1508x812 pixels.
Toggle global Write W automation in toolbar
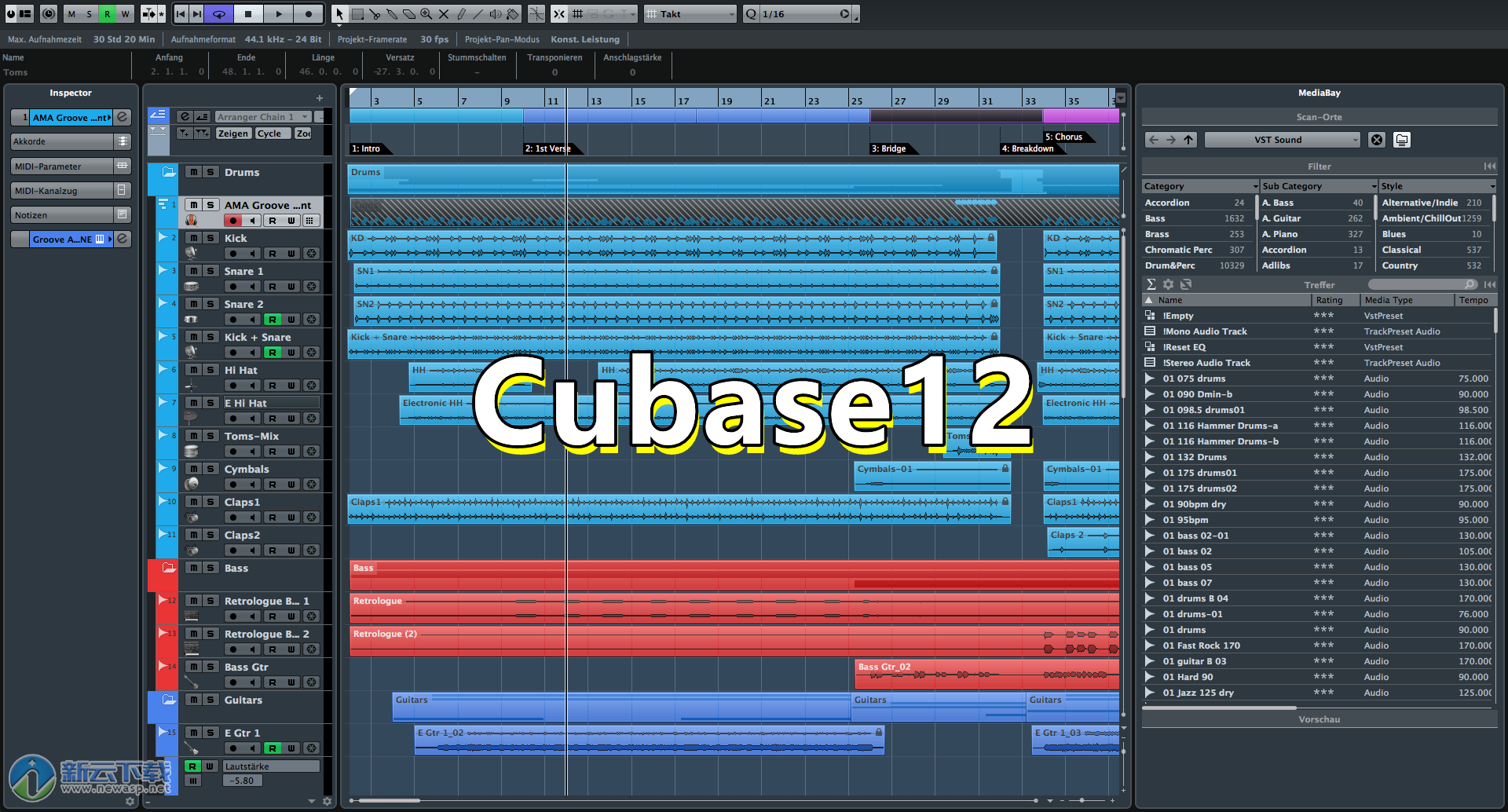click(125, 14)
